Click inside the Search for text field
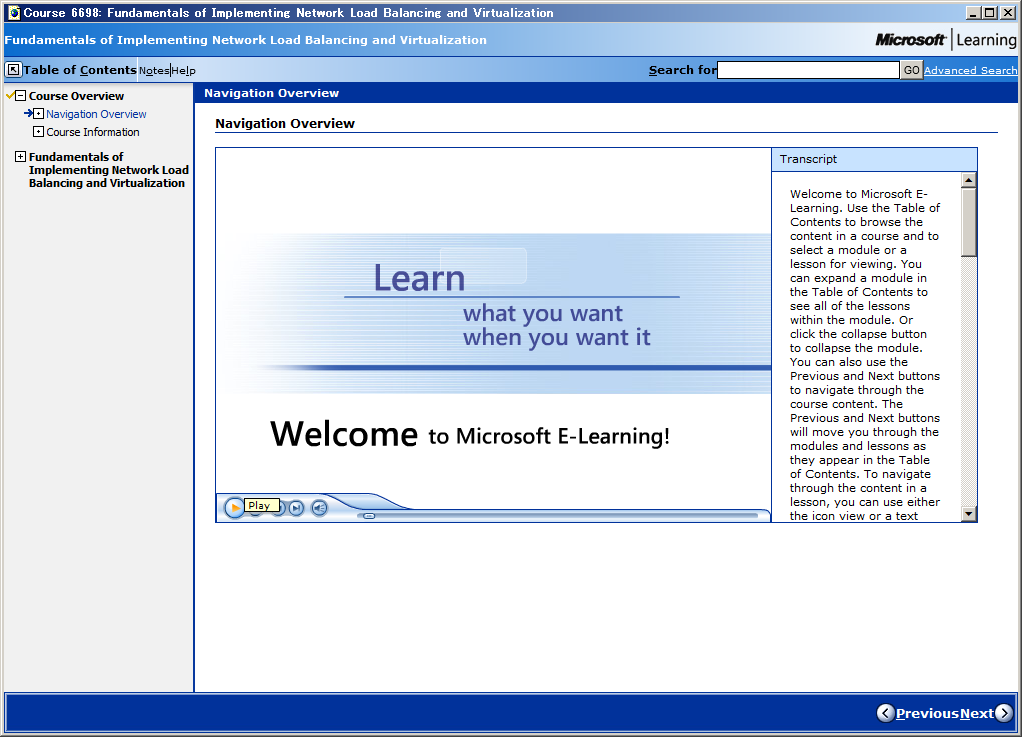This screenshot has width=1022, height=737. 808,70
